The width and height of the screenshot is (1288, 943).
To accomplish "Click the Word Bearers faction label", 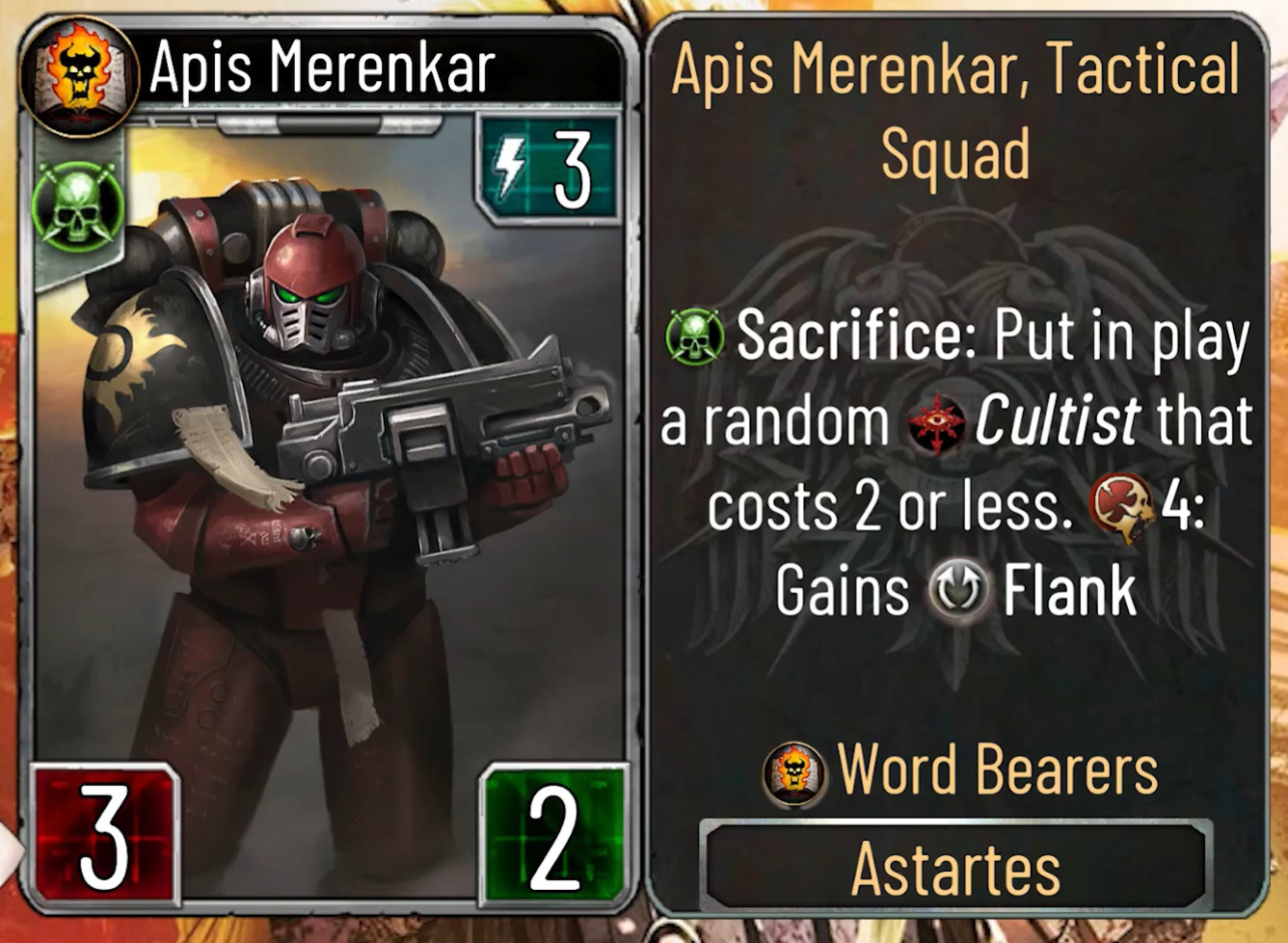I will point(998,770).
